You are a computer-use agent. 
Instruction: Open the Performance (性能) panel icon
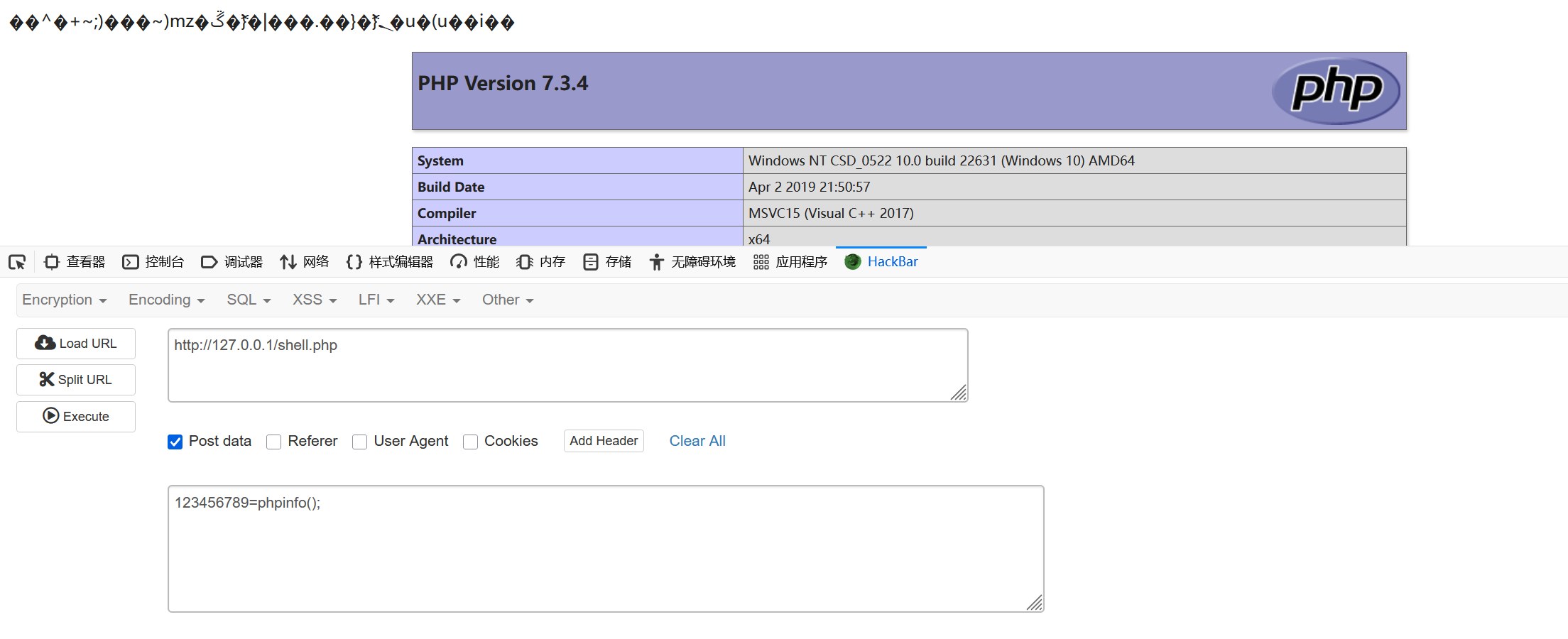pyautogui.click(x=459, y=262)
